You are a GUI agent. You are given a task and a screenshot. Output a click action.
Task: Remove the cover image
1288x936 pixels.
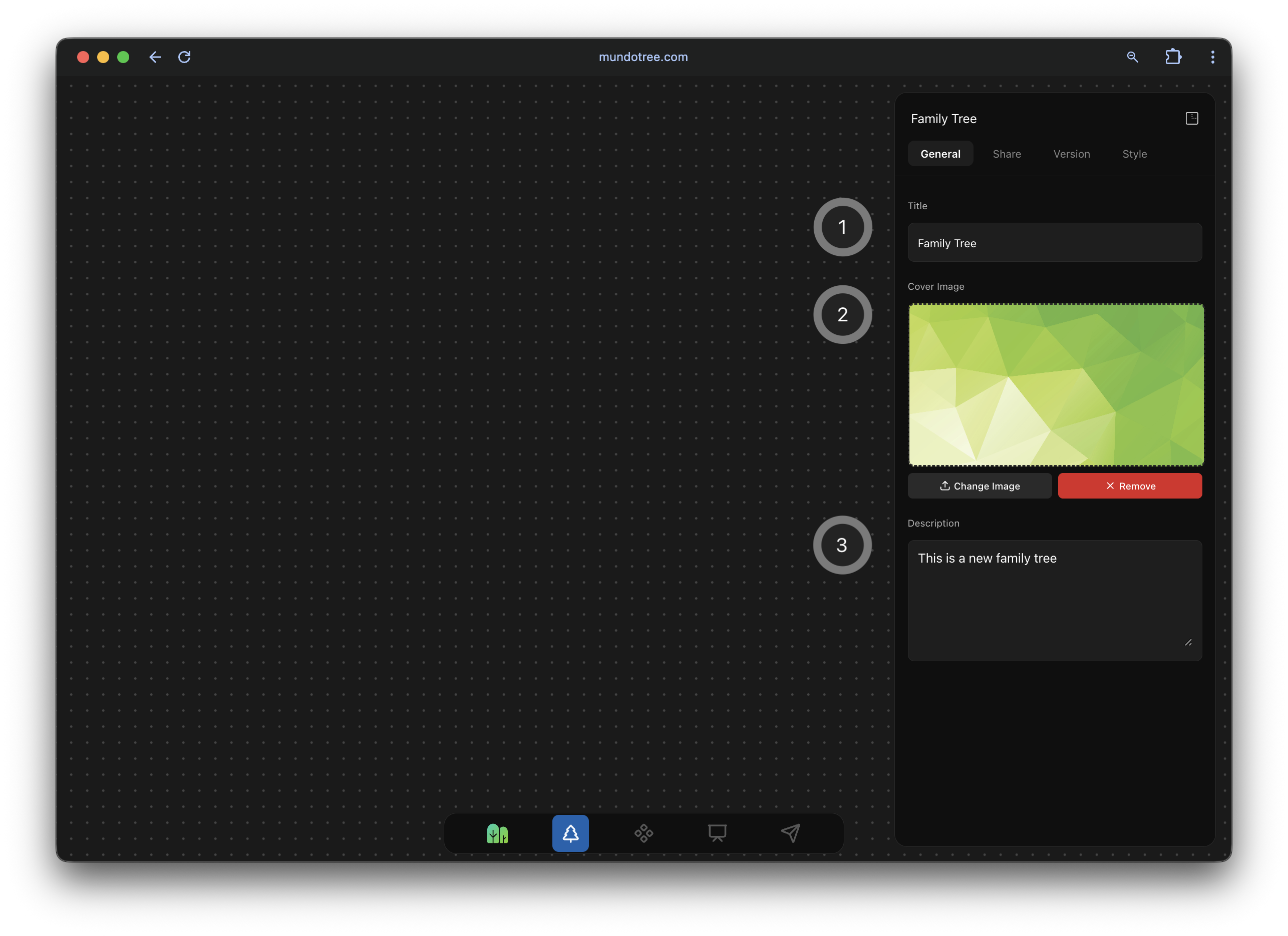(x=1130, y=486)
